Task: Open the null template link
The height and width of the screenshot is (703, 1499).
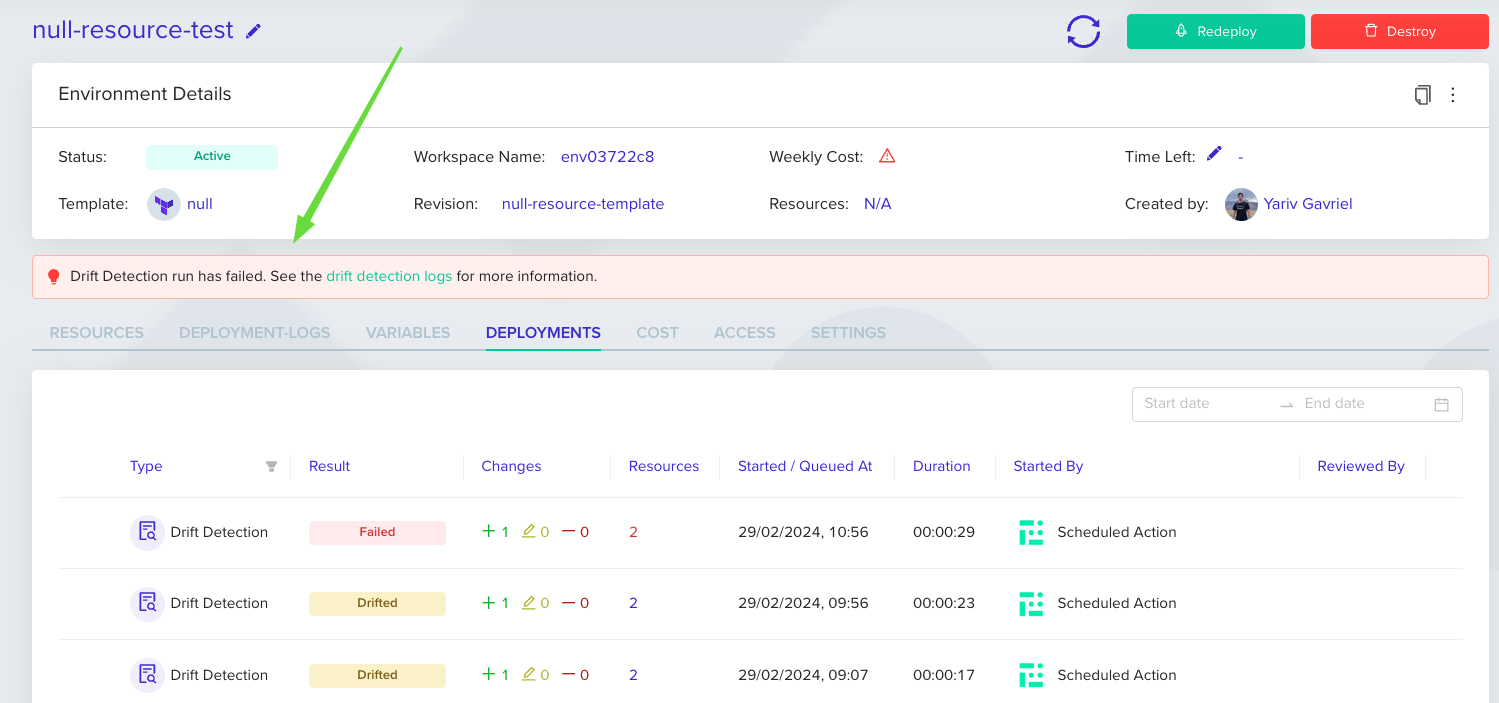Action: click(200, 204)
